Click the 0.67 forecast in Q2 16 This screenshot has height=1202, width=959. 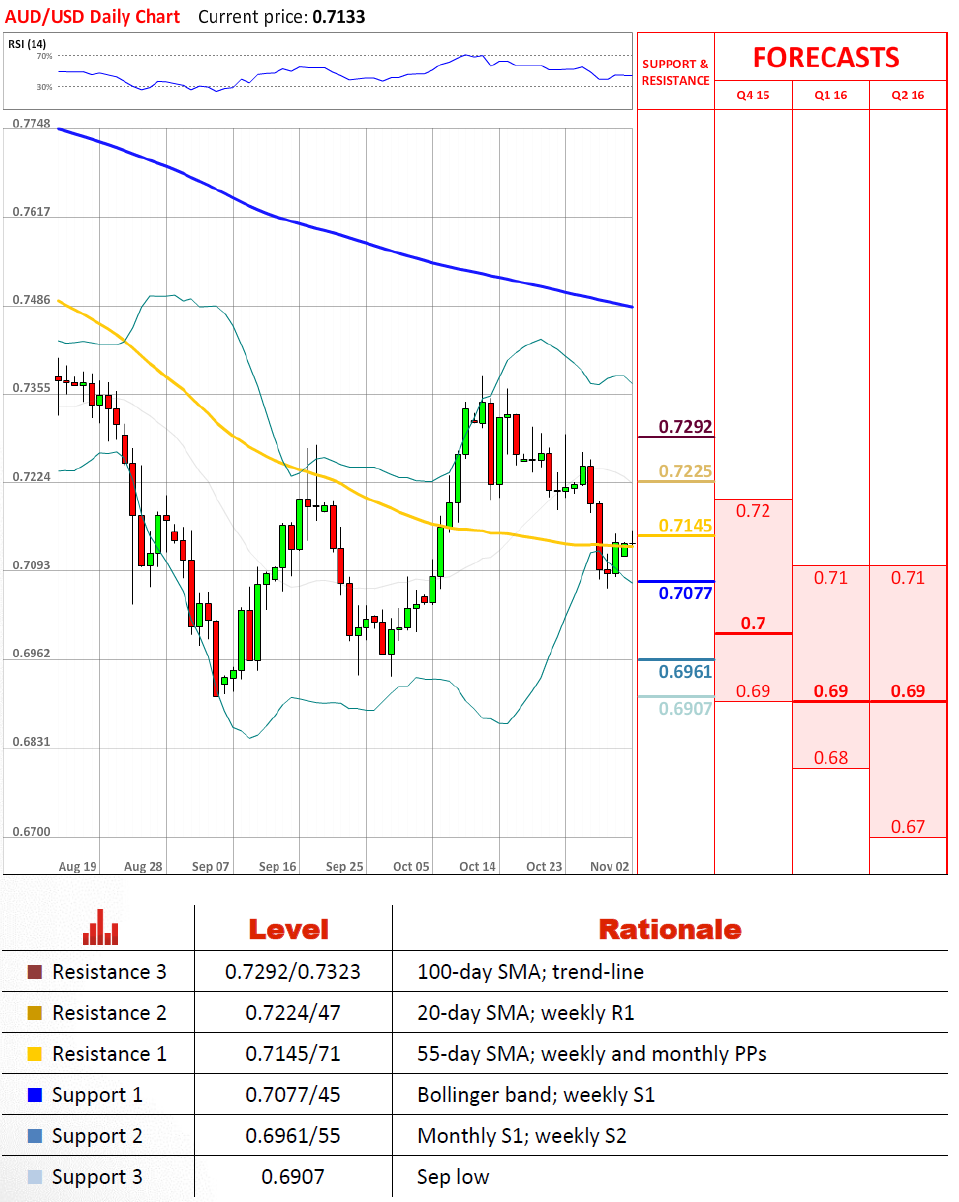[x=908, y=826]
